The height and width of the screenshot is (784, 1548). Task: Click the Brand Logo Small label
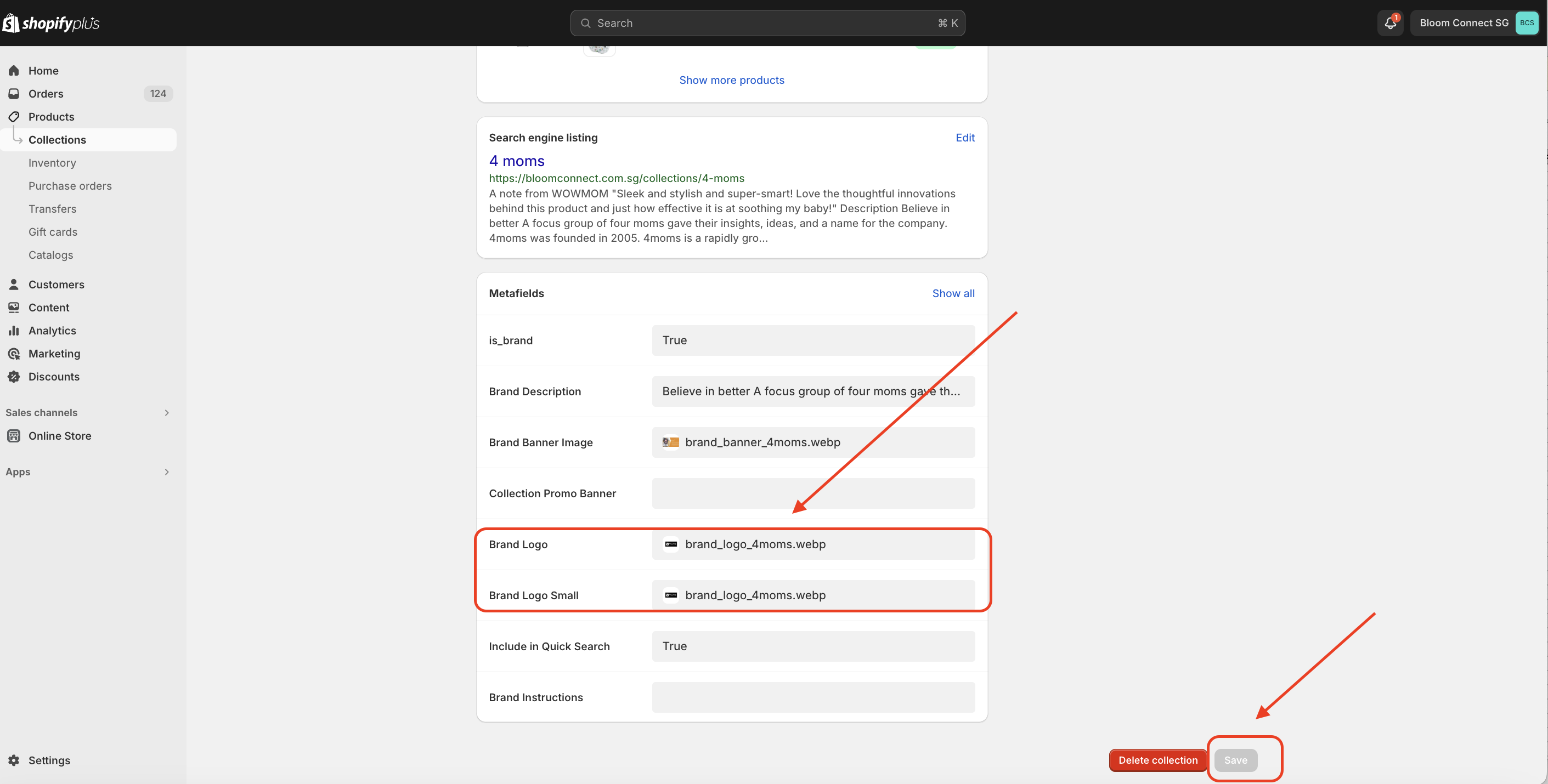click(534, 595)
